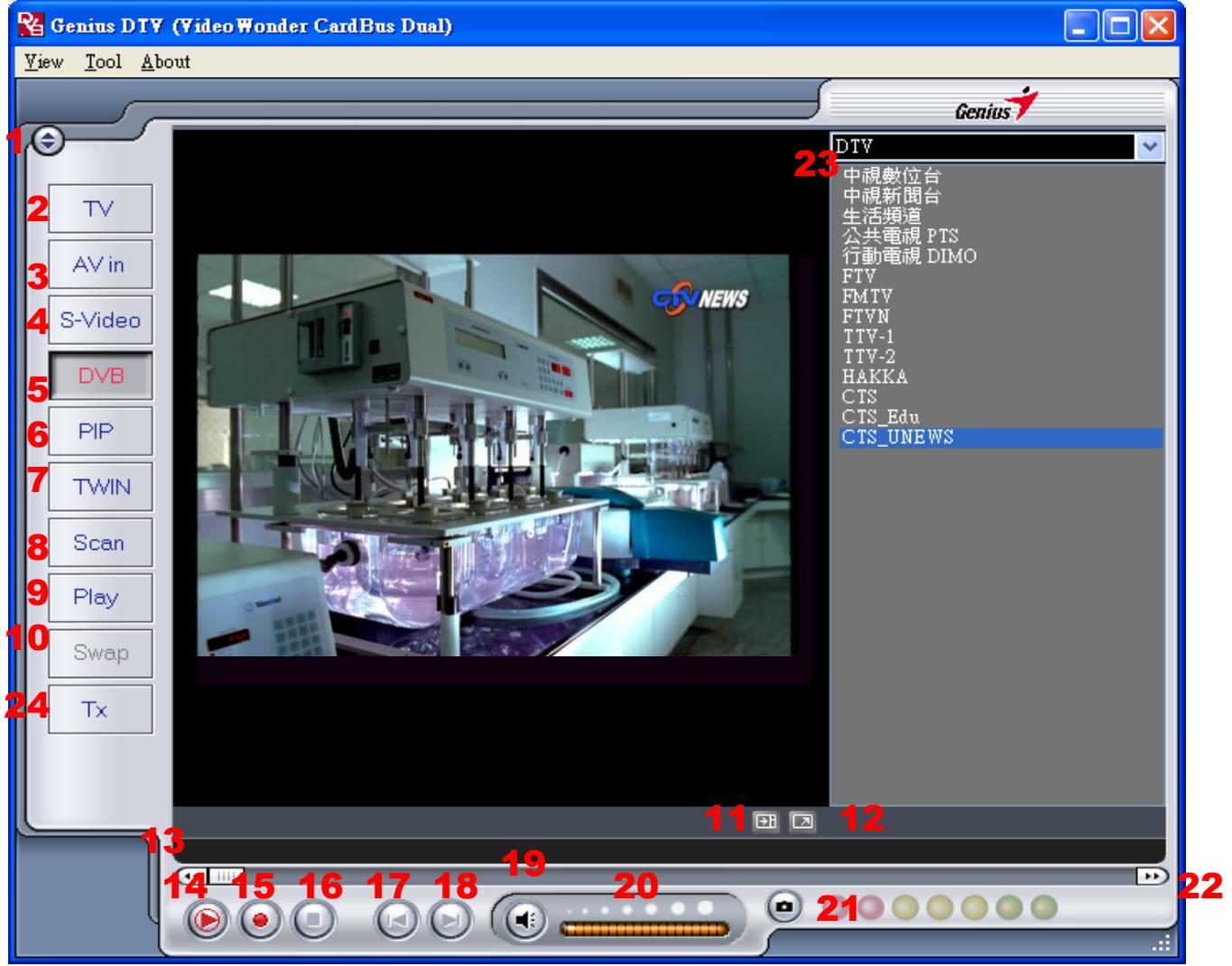1232x966 pixels.
Task: Switch to full screen with the arrow icon
Action: tap(802, 822)
